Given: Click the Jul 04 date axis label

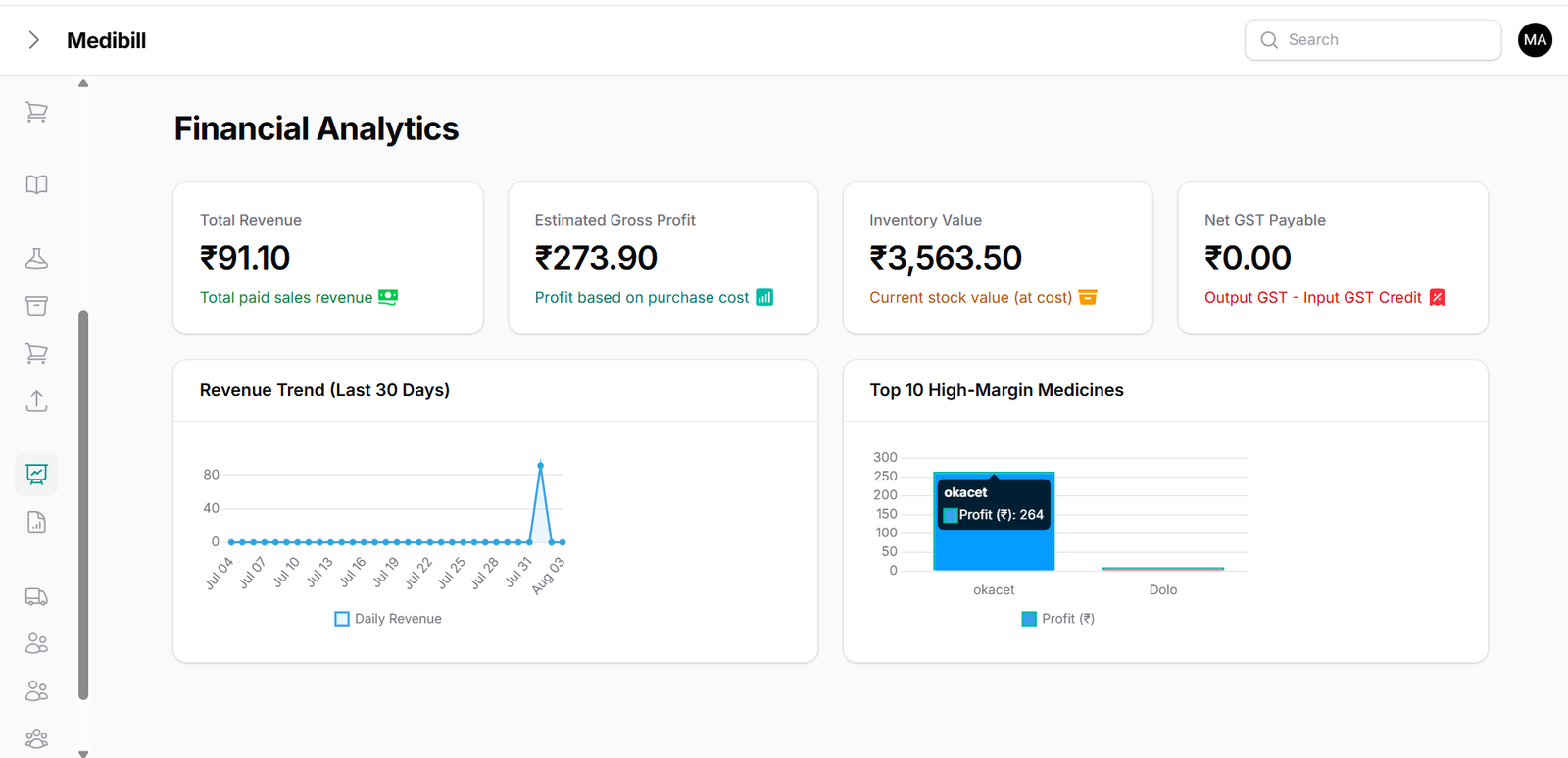Looking at the screenshot, I should (220, 573).
